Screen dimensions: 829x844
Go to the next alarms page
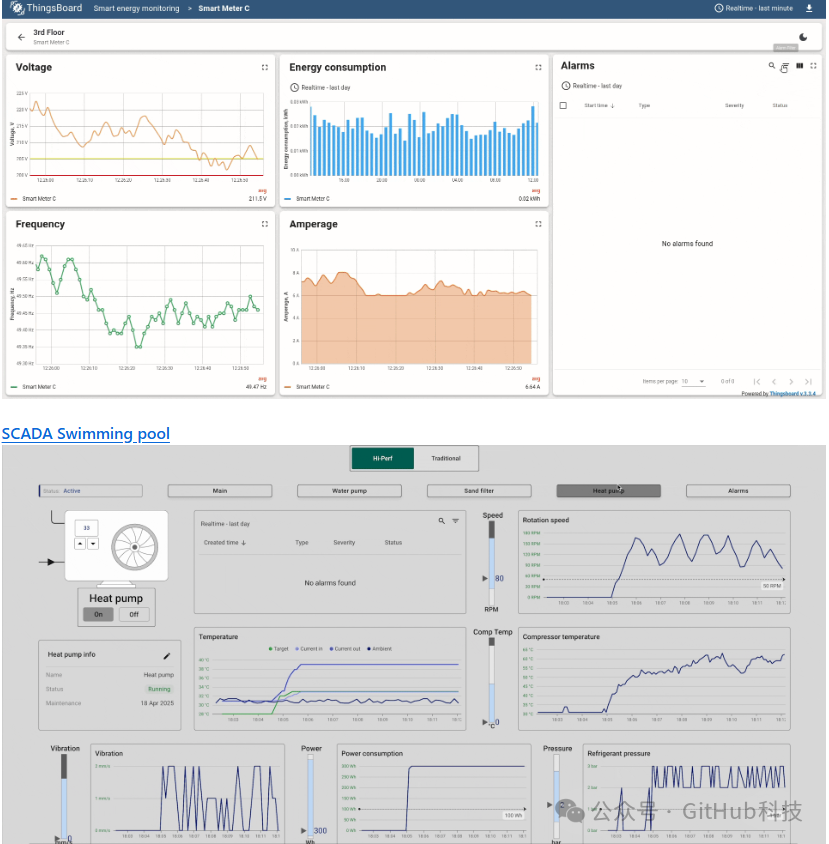(791, 381)
